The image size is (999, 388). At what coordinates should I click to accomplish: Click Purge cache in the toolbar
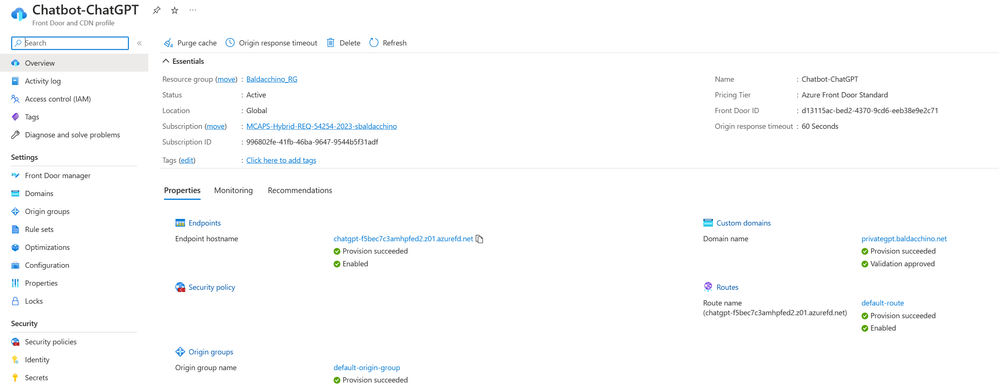point(190,43)
